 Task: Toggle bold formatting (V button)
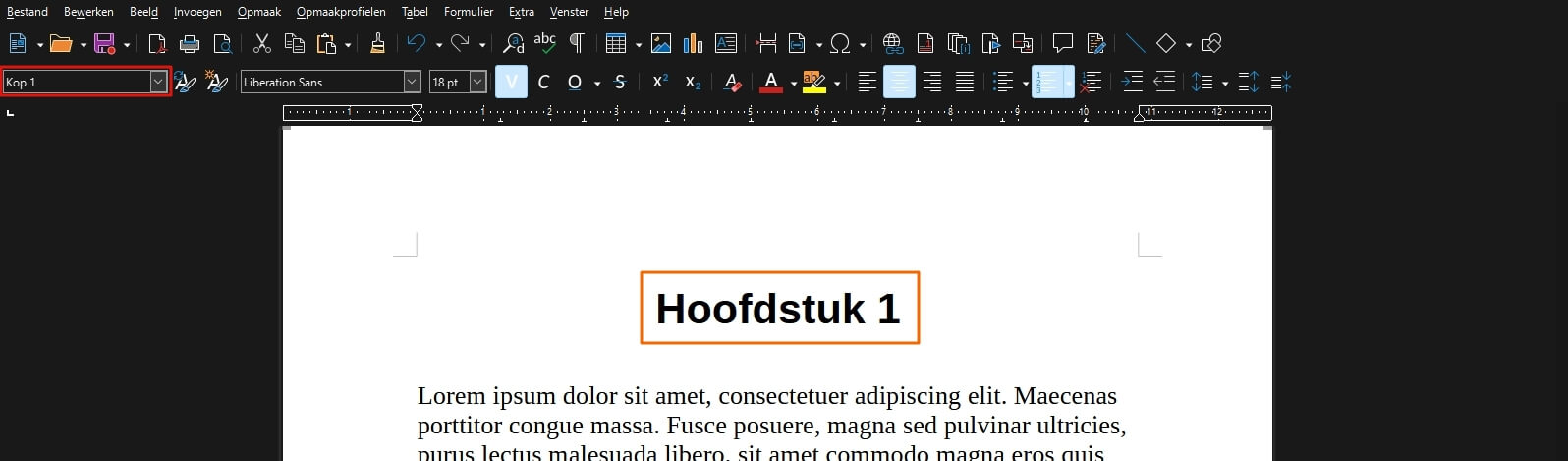pyautogui.click(x=511, y=83)
